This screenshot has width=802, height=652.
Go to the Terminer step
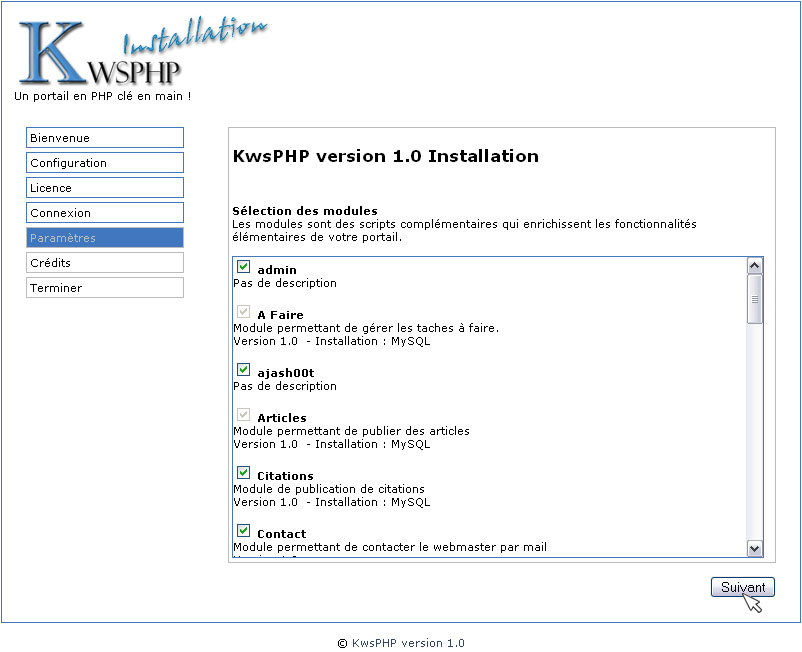105,288
